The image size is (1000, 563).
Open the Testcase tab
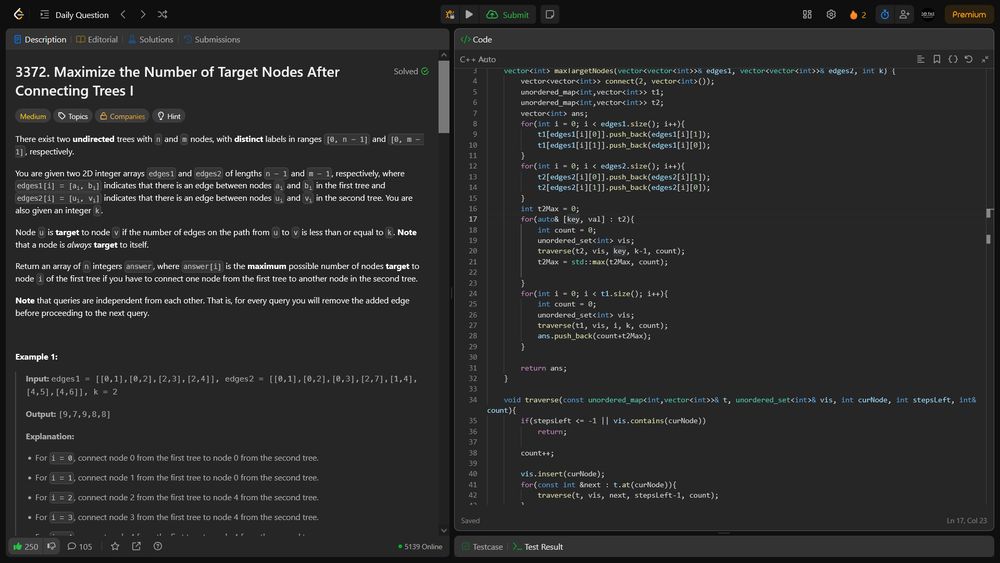coord(482,547)
